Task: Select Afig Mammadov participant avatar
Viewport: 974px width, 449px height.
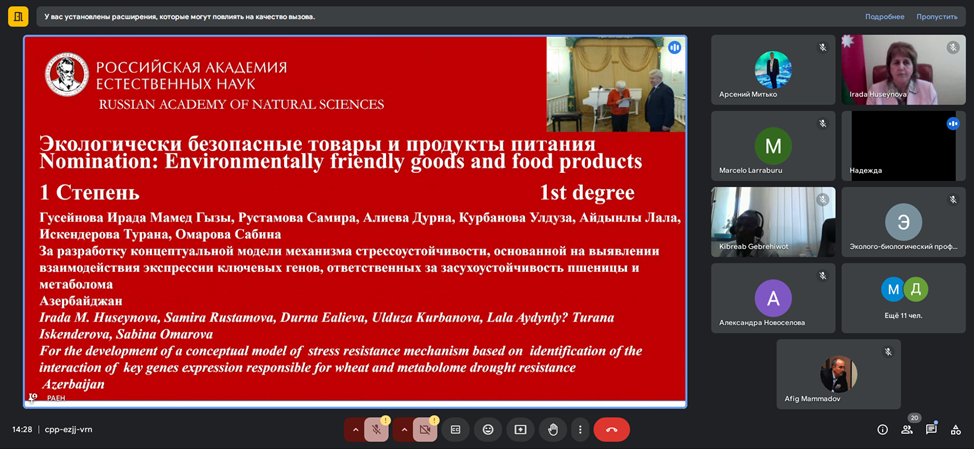Action: pyautogui.click(x=838, y=374)
